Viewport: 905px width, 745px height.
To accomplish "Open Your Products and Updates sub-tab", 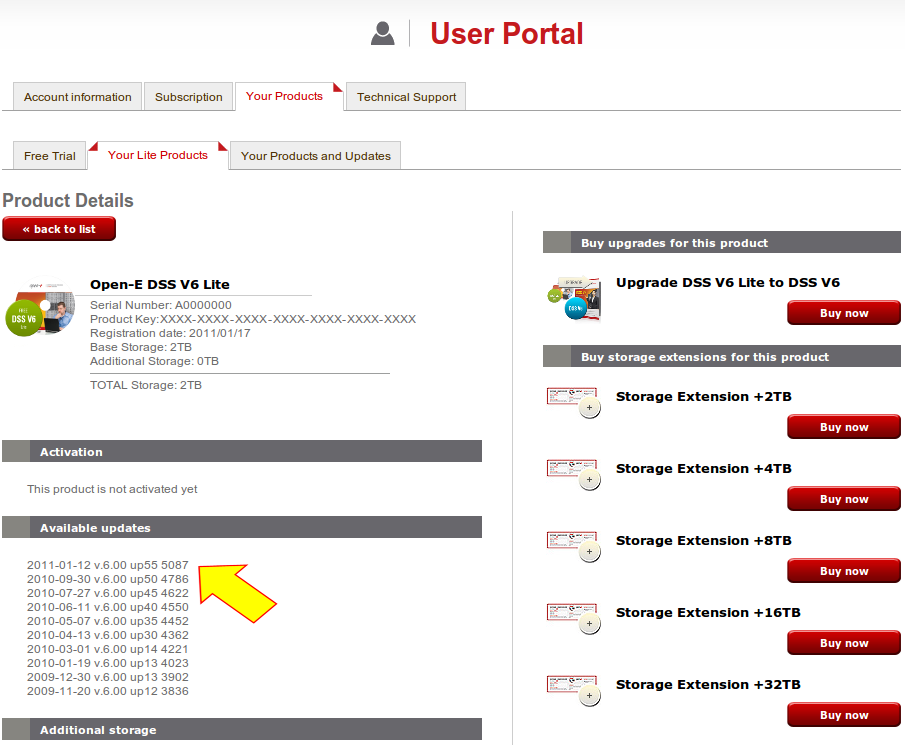I will pyautogui.click(x=316, y=156).
